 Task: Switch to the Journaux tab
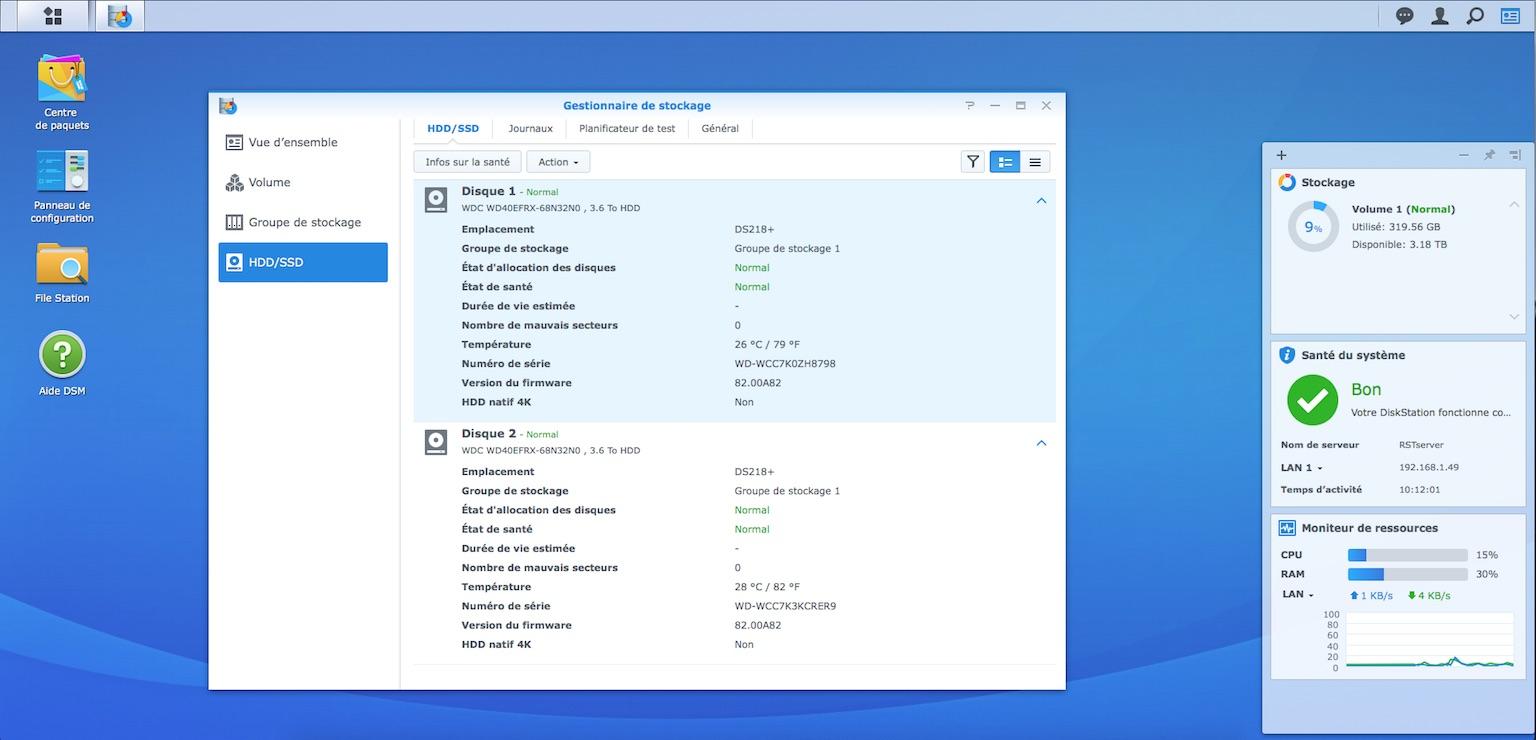click(x=530, y=129)
